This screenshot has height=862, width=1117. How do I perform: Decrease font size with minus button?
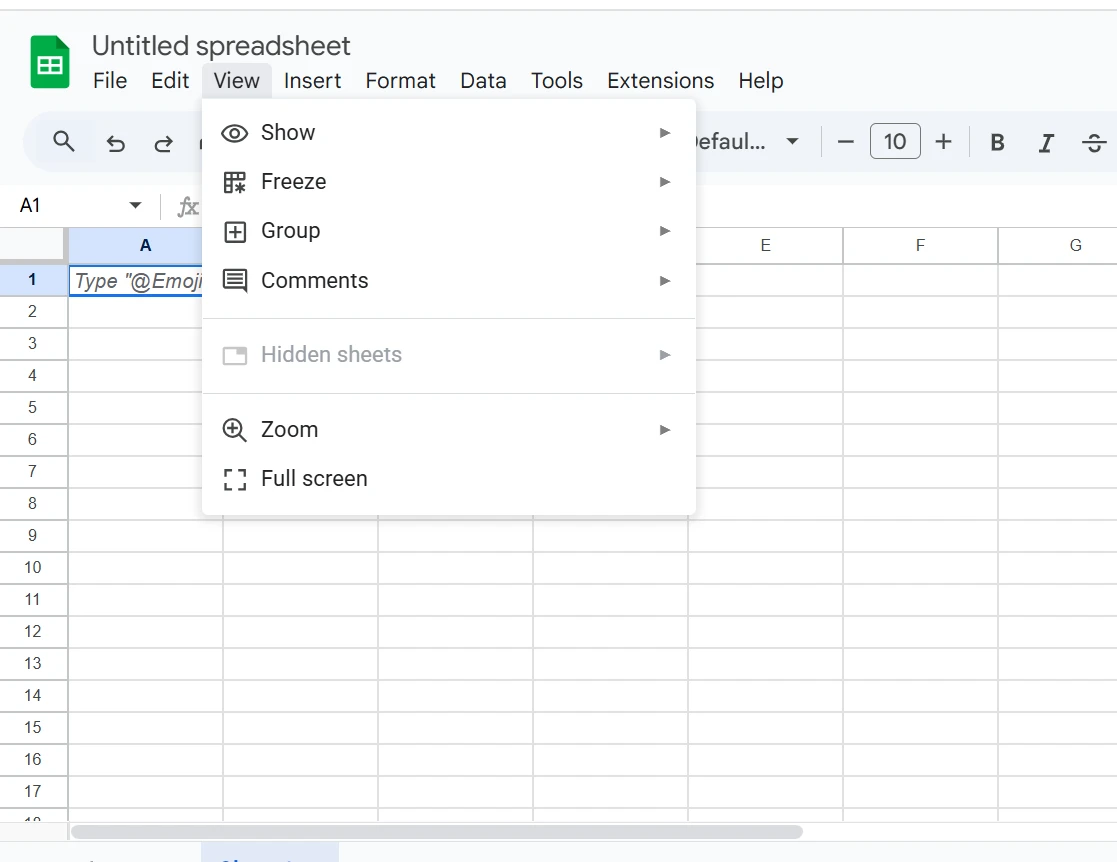point(846,142)
